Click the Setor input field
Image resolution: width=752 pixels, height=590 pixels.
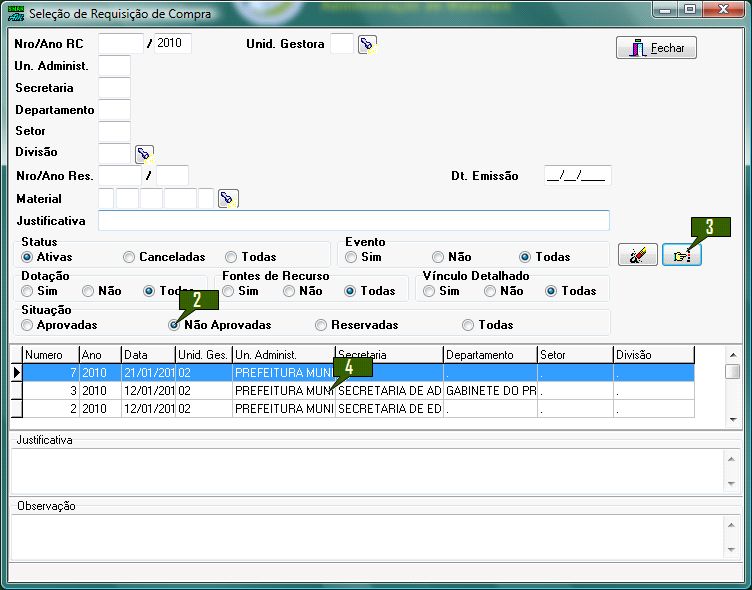pyautogui.click(x=114, y=131)
